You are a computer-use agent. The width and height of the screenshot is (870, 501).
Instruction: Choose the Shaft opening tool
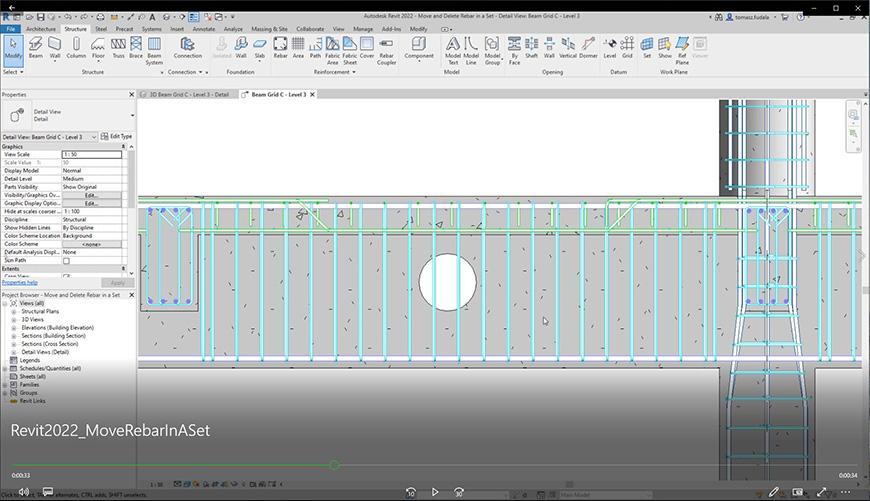(532, 48)
